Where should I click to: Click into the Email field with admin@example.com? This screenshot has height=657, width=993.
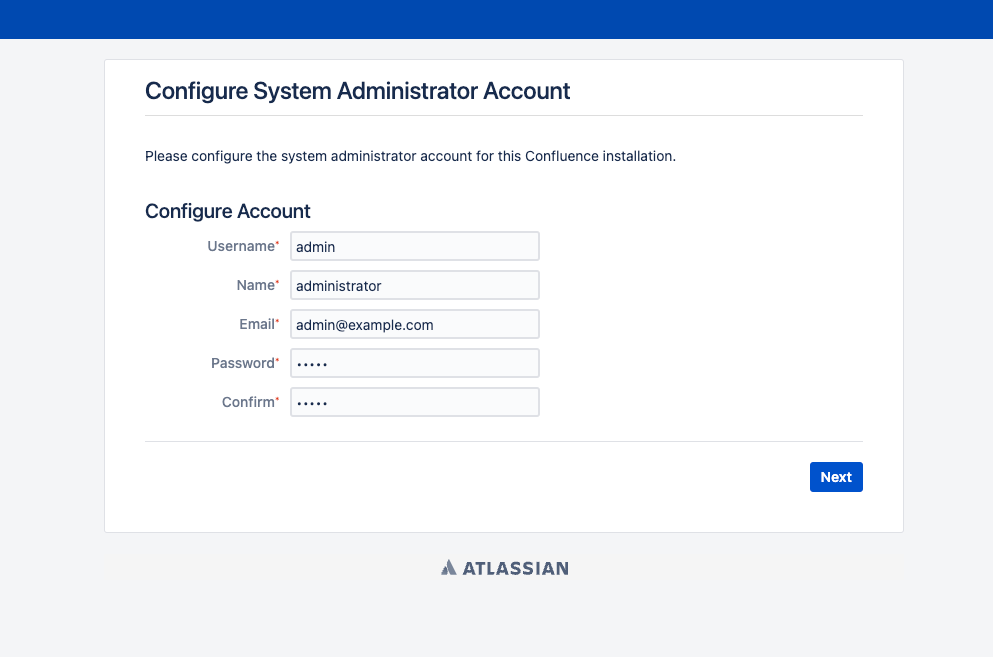point(415,324)
